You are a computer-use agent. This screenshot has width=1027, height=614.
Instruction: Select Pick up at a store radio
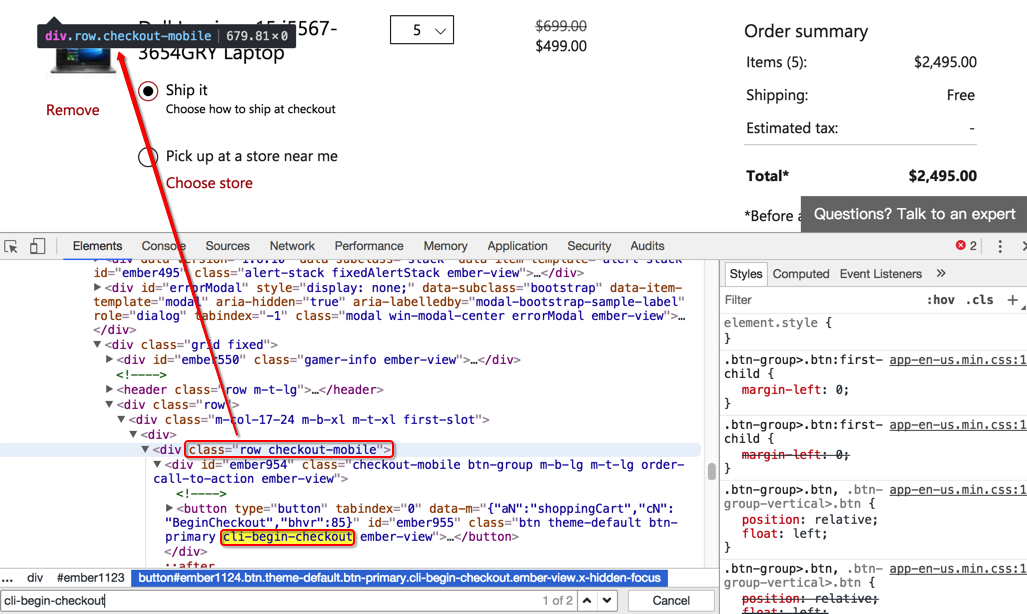(x=148, y=157)
